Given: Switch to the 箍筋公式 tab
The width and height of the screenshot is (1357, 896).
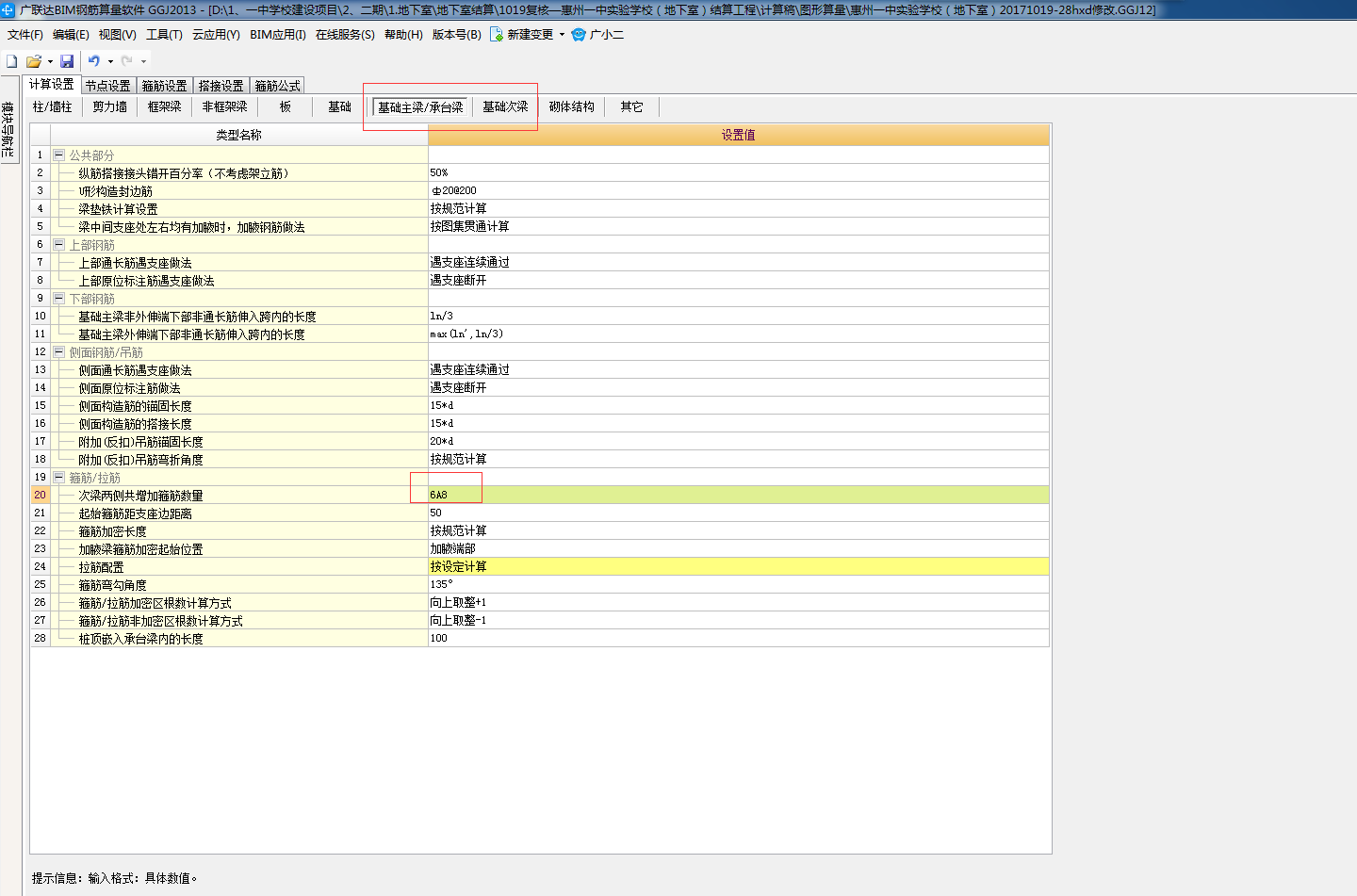Looking at the screenshot, I should 277,86.
